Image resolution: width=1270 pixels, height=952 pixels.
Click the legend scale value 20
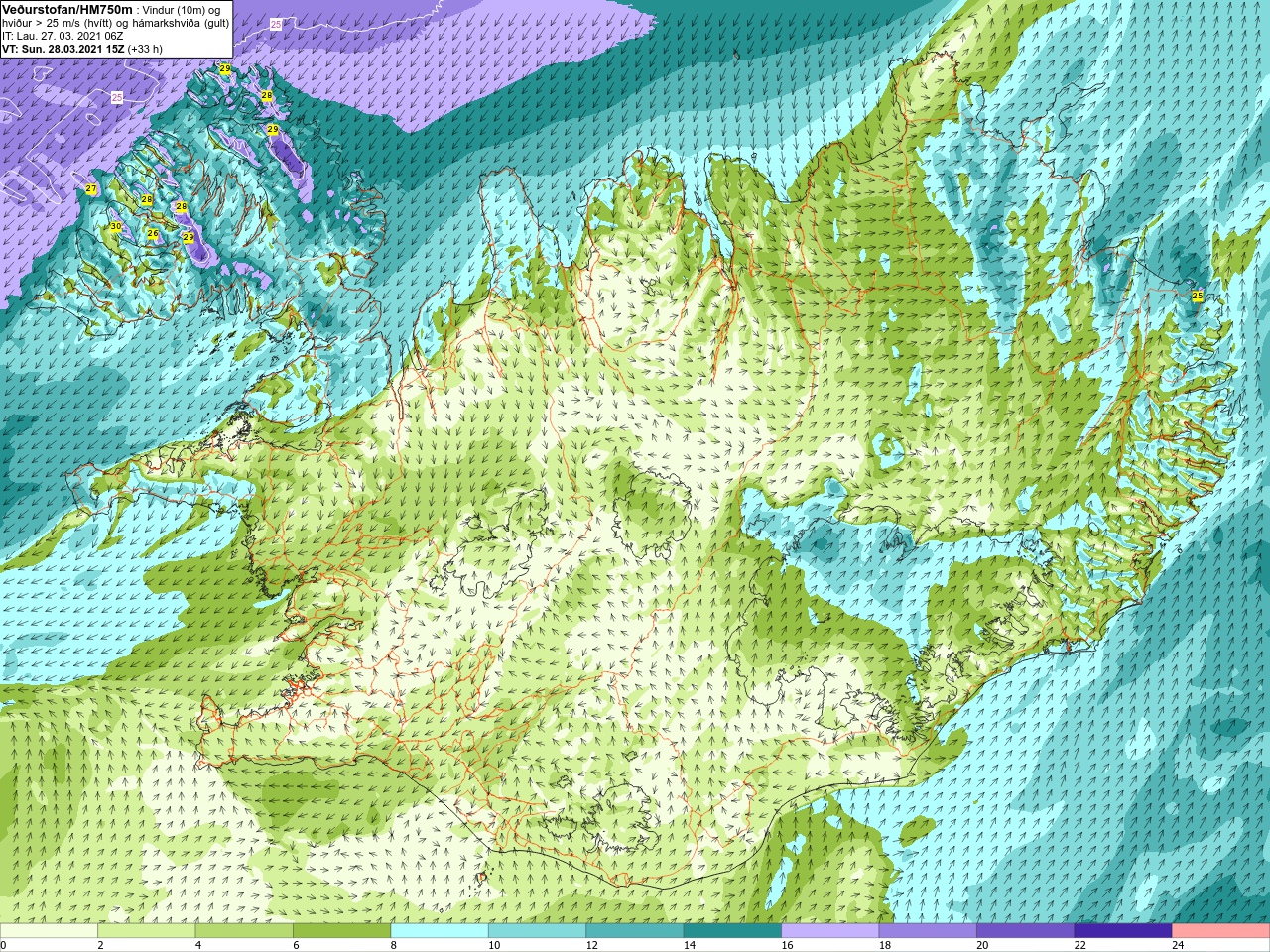(x=983, y=945)
